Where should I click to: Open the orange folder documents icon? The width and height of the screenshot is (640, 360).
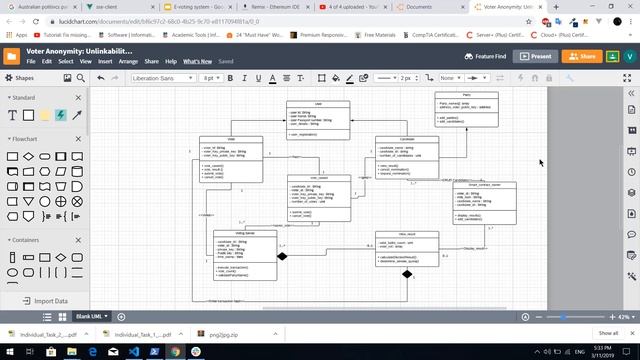[11, 56]
